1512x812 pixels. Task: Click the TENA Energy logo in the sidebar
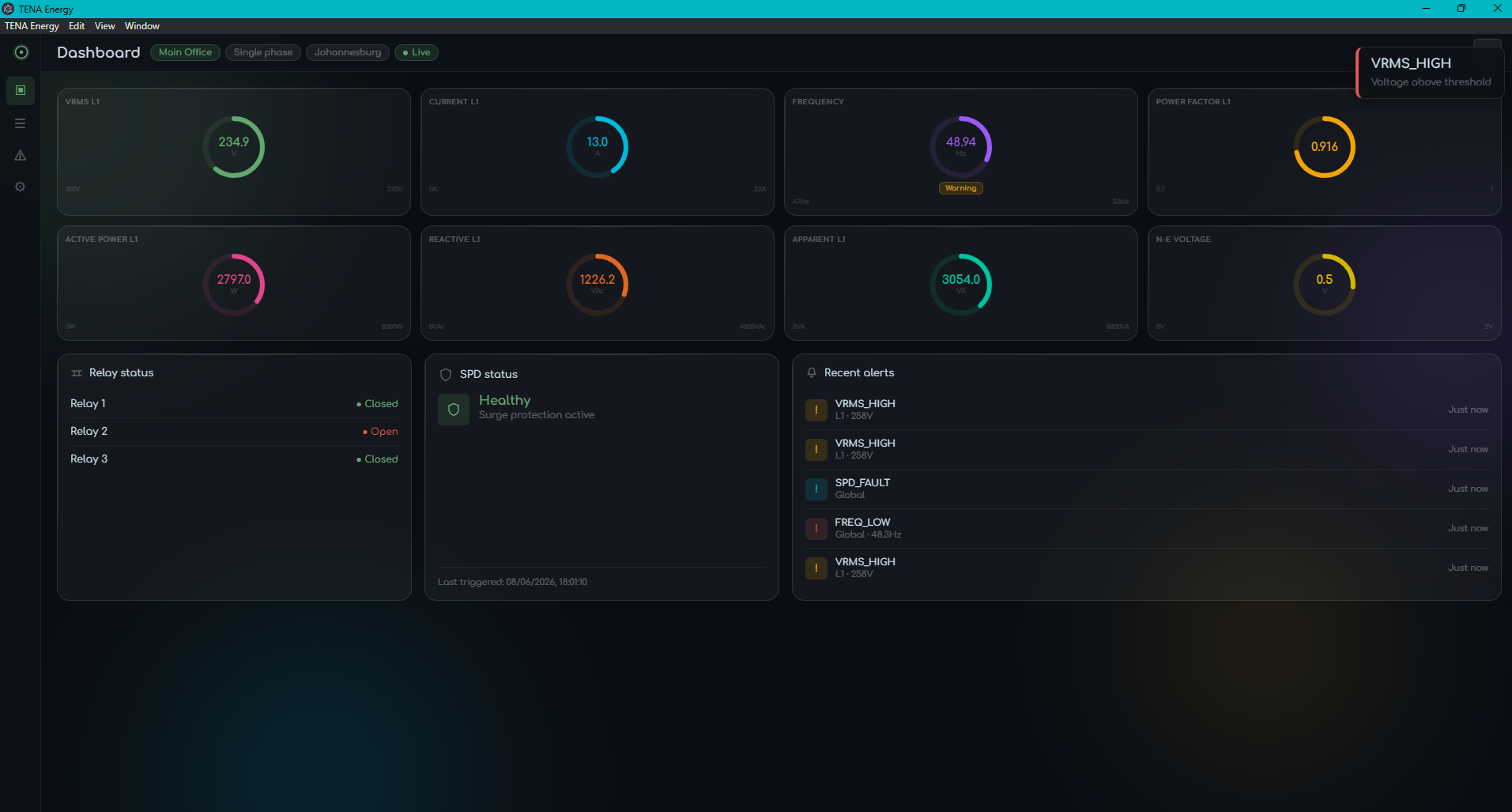click(21, 52)
